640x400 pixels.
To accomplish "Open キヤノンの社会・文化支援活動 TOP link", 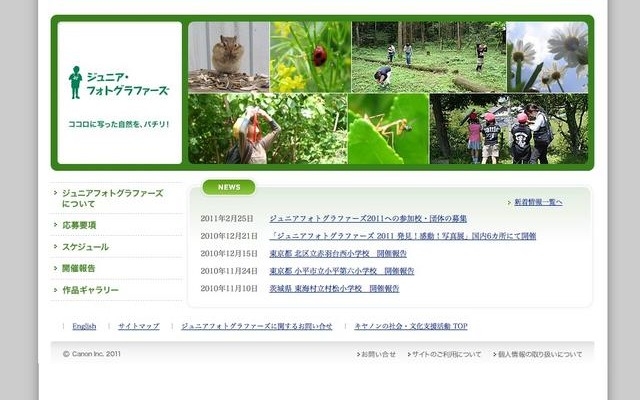I will [x=411, y=326].
